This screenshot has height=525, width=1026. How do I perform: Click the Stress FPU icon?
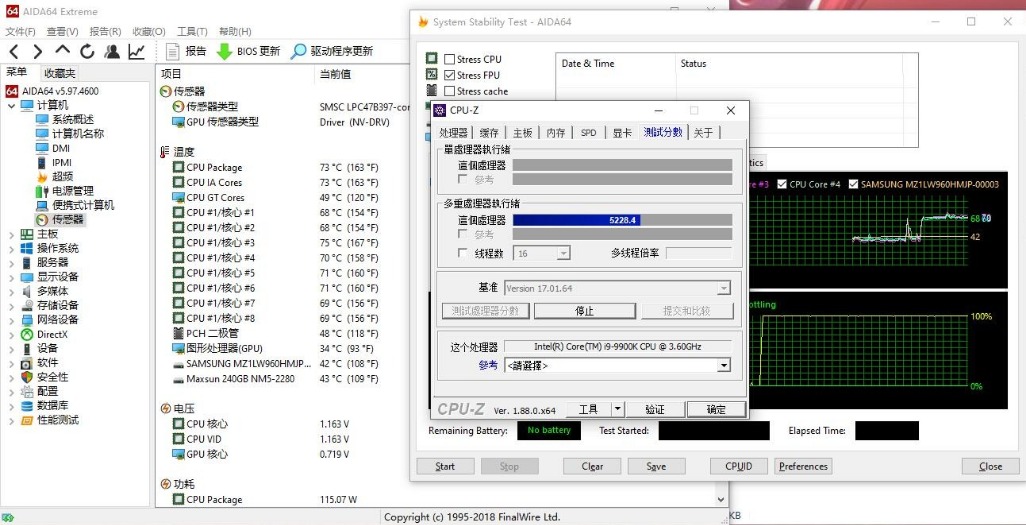[432, 75]
